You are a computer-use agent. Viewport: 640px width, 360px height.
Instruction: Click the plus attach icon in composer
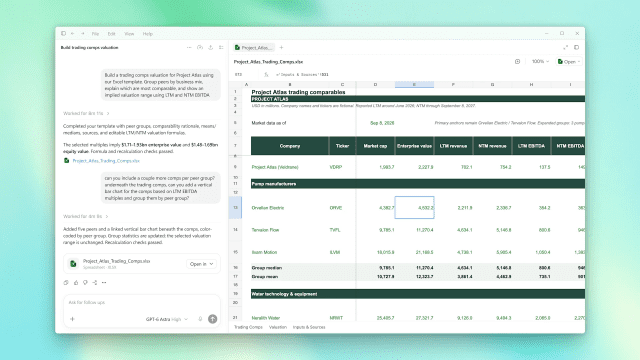[72, 319]
